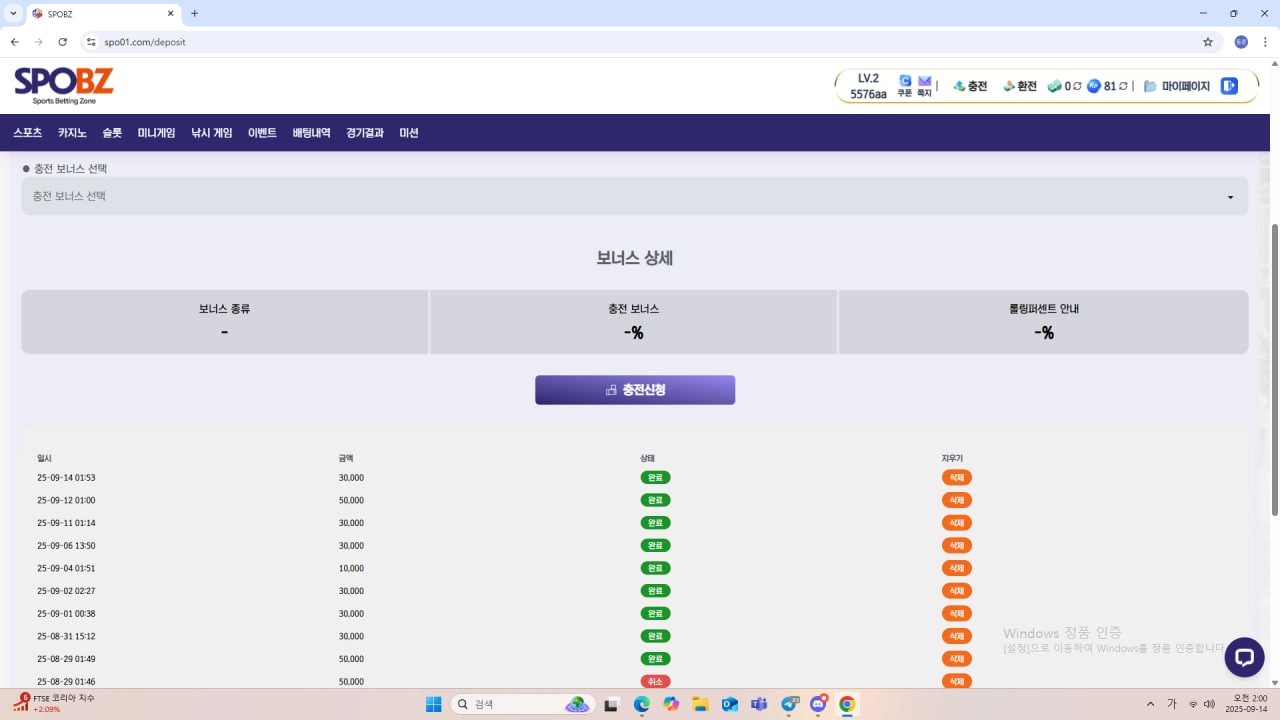Open the live chat bubble
The height and width of the screenshot is (720, 1280).
coord(1244,657)
